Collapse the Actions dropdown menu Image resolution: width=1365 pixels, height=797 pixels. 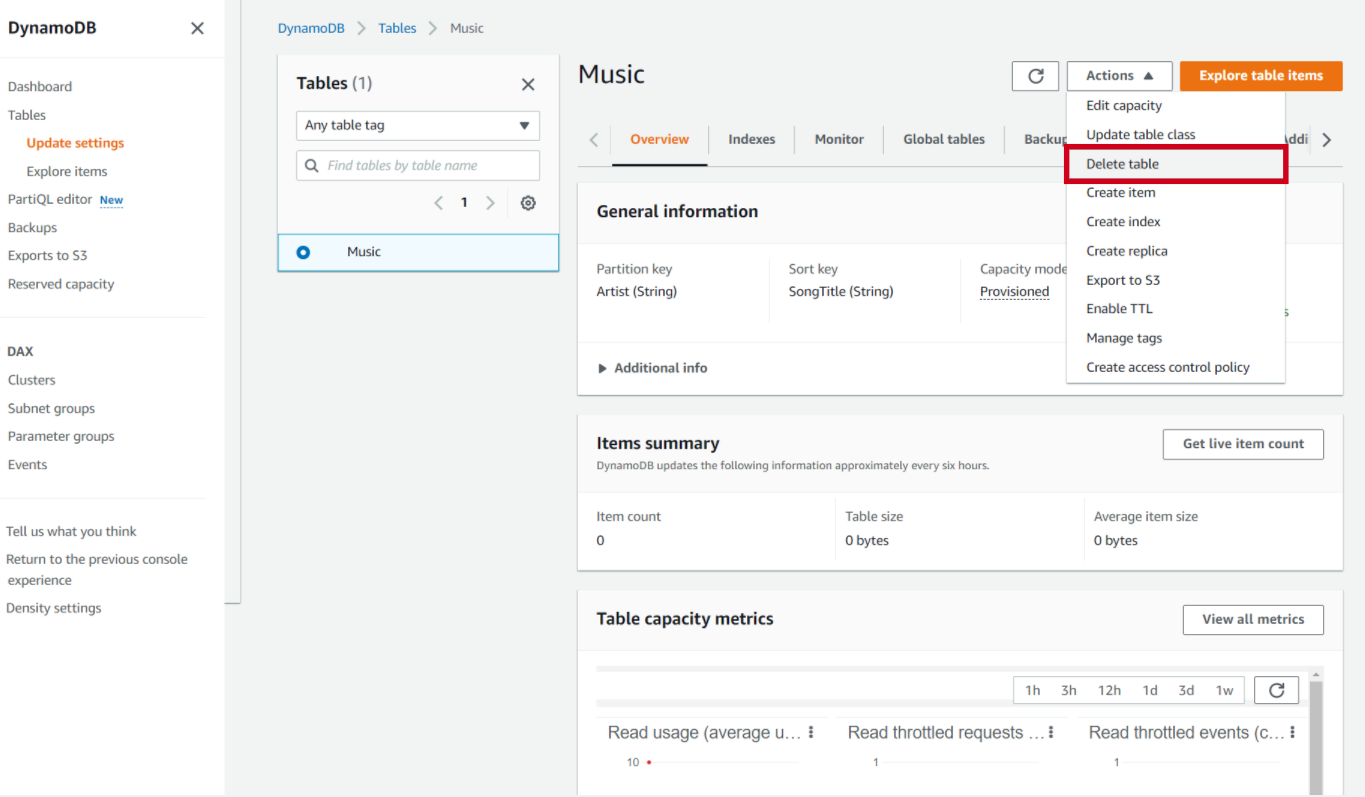tap(1119, 76)
